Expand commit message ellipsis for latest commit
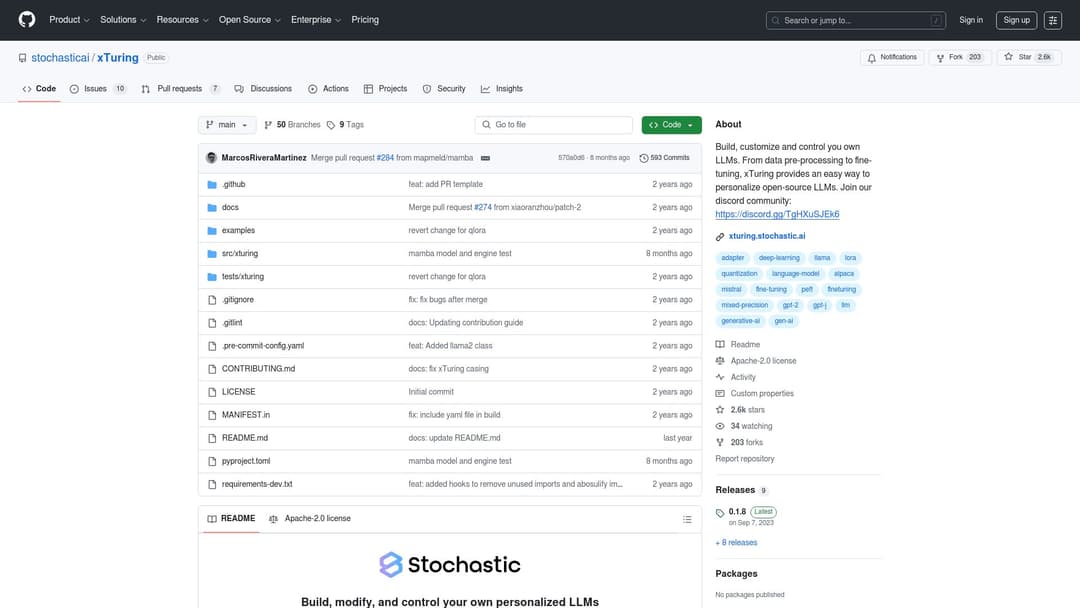Image resolution: width=1080 pixels, height=608 pixels. [x=485, y=158]
